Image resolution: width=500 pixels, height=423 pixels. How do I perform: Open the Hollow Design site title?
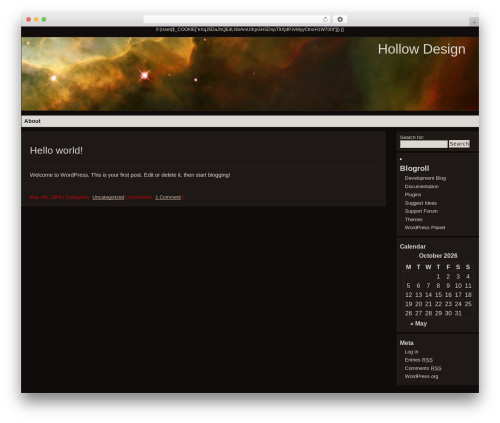[421, 49]
